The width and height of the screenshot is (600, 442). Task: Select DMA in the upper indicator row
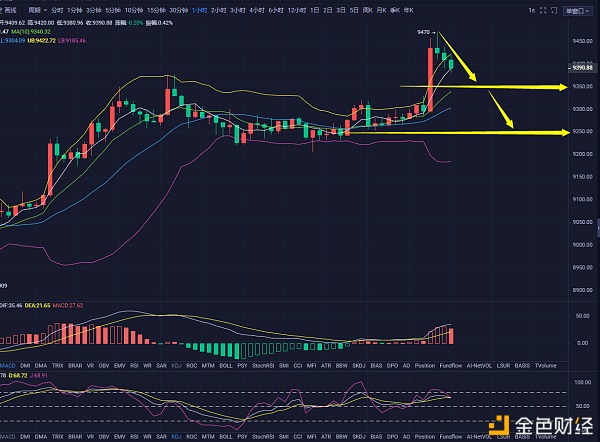(x=41, y=365)
